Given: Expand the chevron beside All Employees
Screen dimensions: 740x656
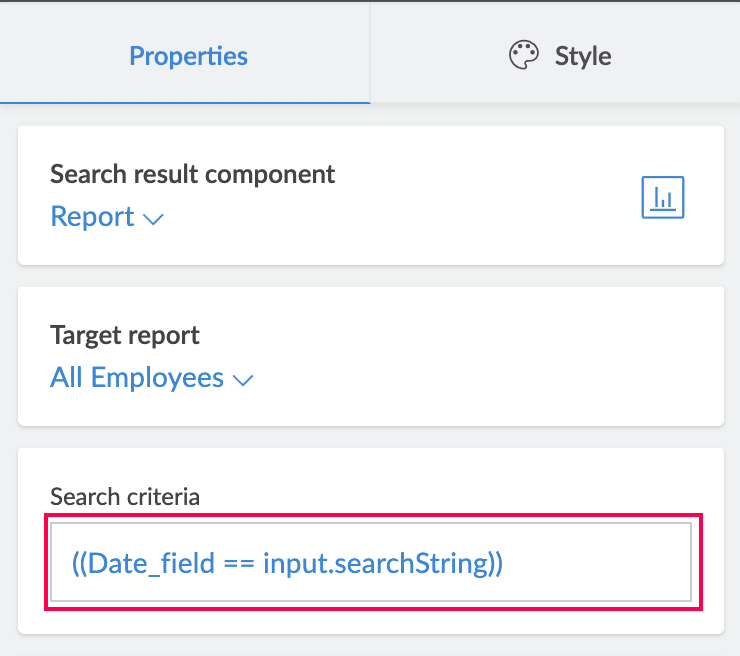Looking at the screenshot, I should (x=243, y=380).
